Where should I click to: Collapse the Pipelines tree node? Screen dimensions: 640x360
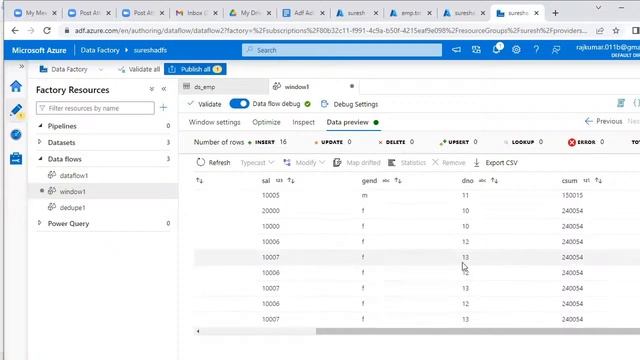(40, 126)
